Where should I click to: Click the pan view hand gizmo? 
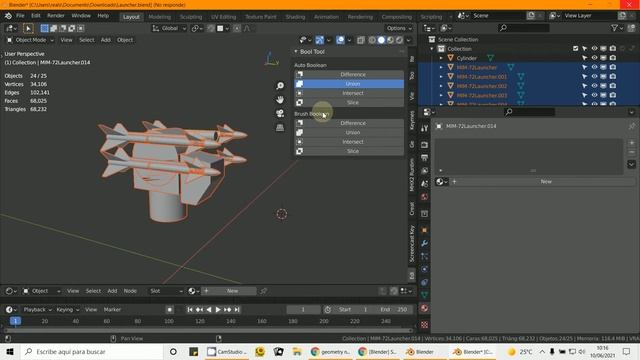coord(280,100)
